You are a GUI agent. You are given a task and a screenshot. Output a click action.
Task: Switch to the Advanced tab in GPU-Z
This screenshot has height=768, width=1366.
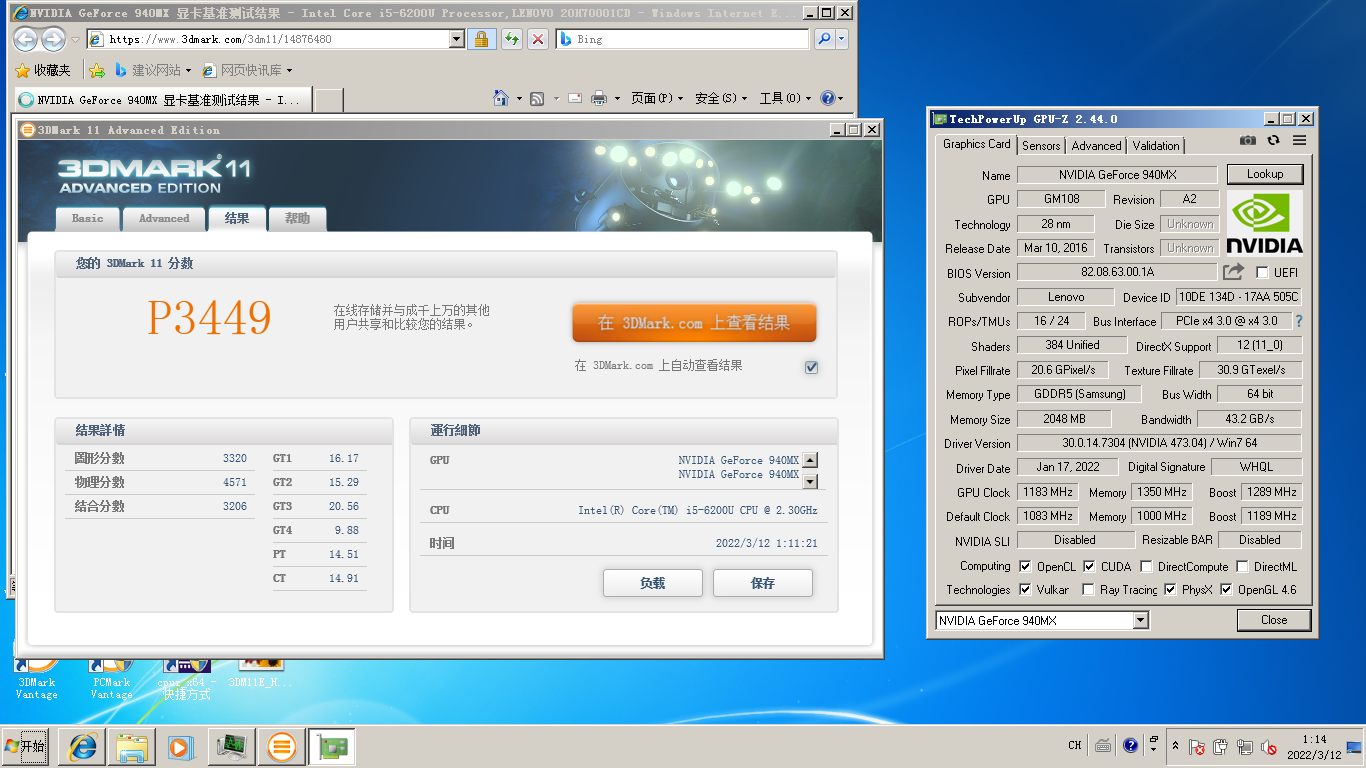click(1096, 145)
